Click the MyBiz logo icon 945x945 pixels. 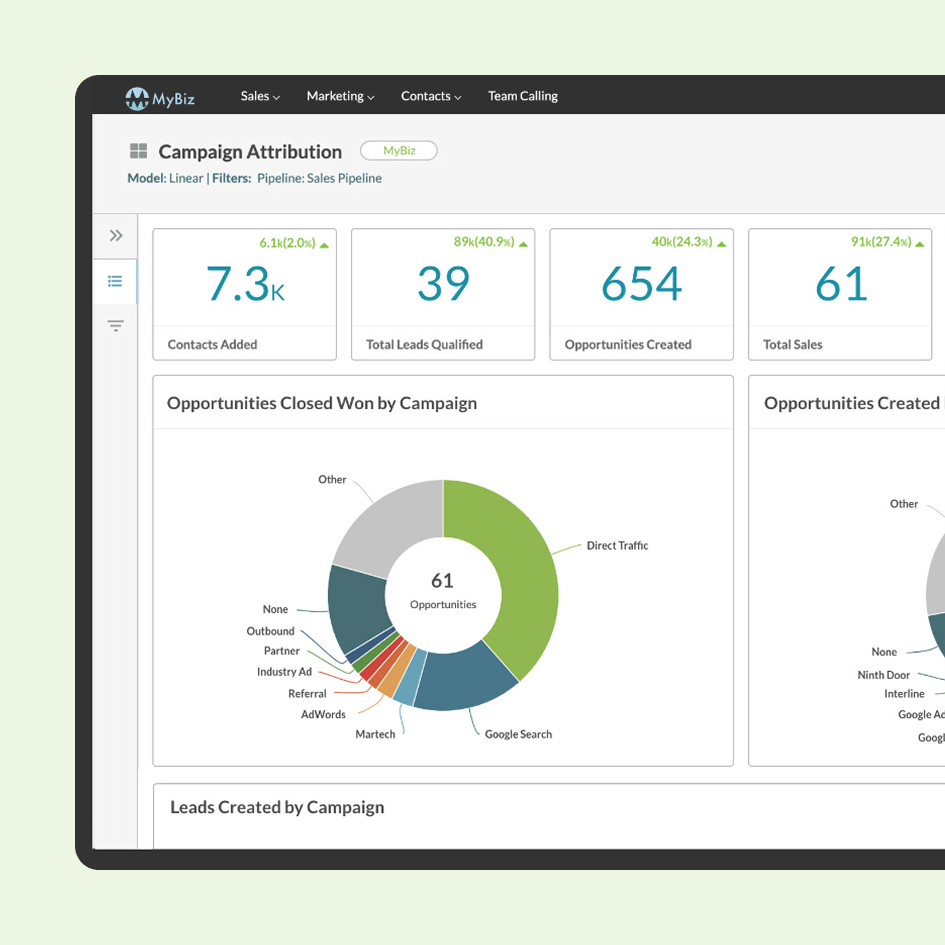click(137, 97)
